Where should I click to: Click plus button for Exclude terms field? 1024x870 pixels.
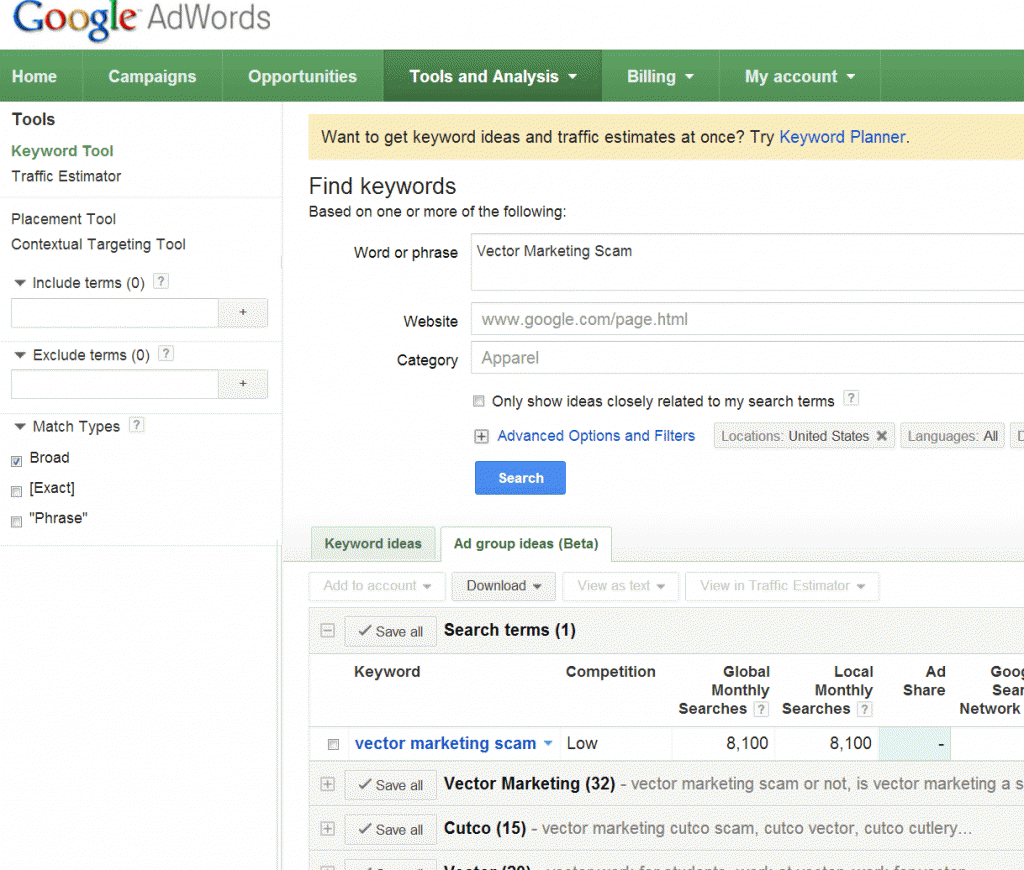(x=243, y=384)
